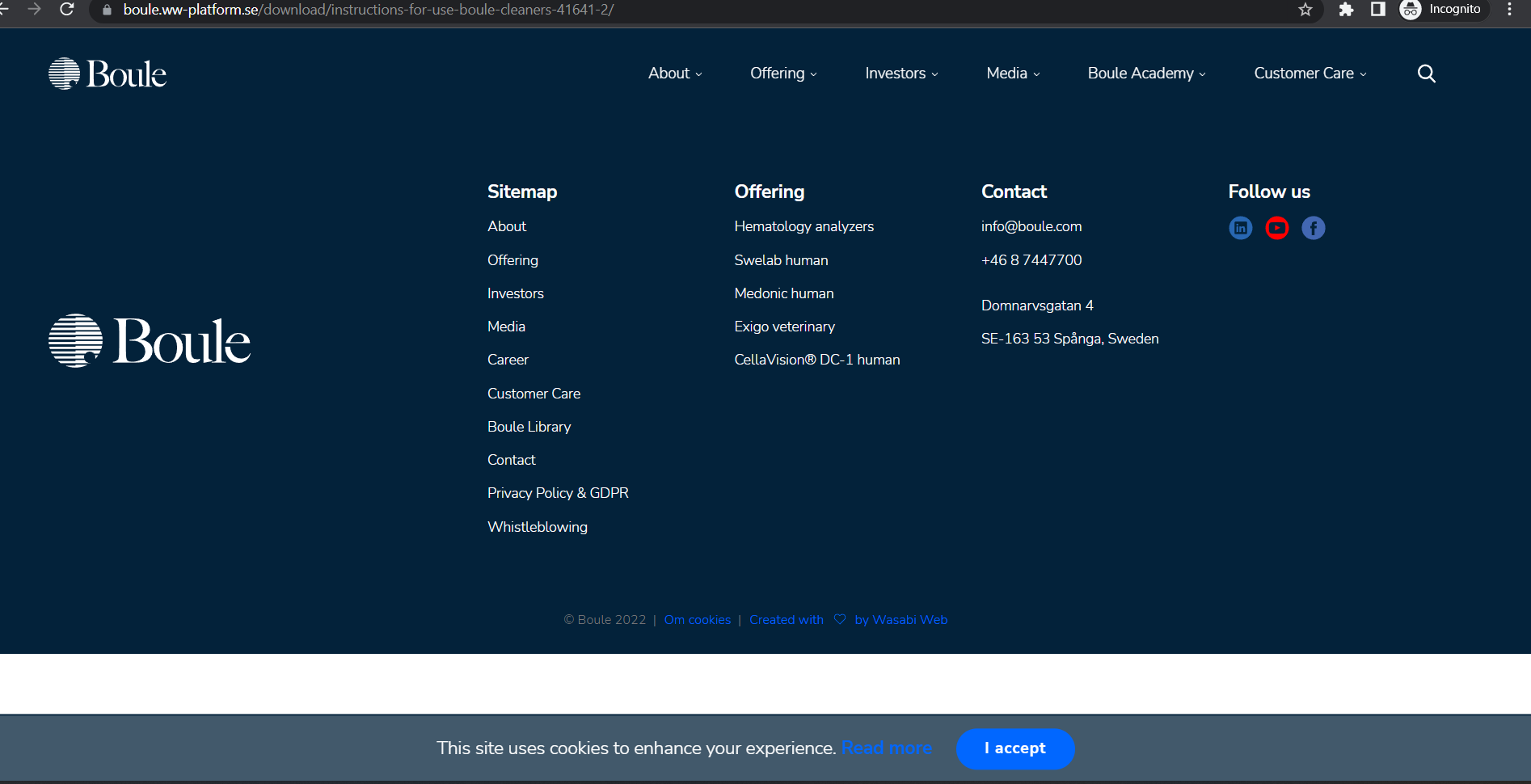Open the YouTube social icon
The image size is (1531, 784).
click(1276, 228)
